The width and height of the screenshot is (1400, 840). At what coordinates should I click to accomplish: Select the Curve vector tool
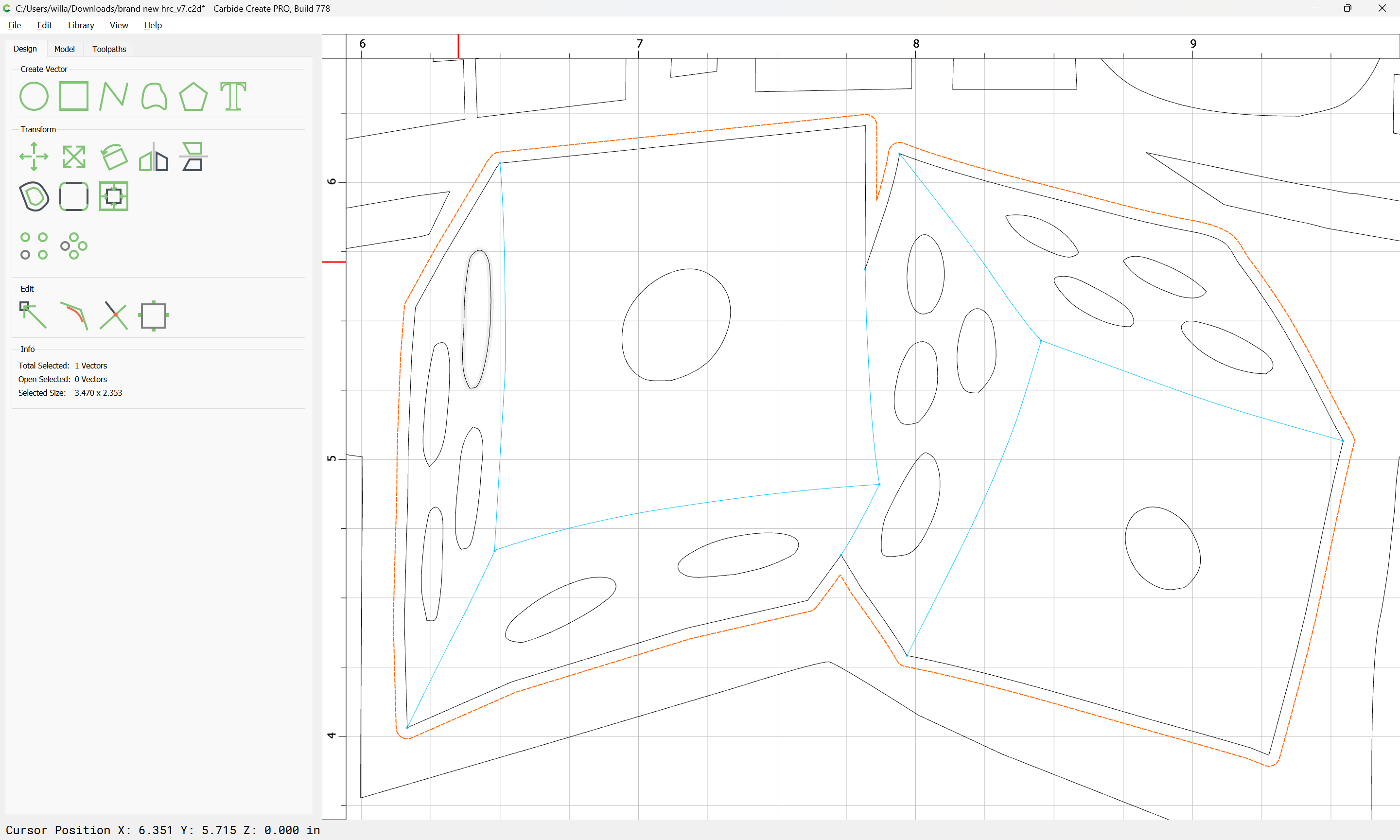coord(154,96)
